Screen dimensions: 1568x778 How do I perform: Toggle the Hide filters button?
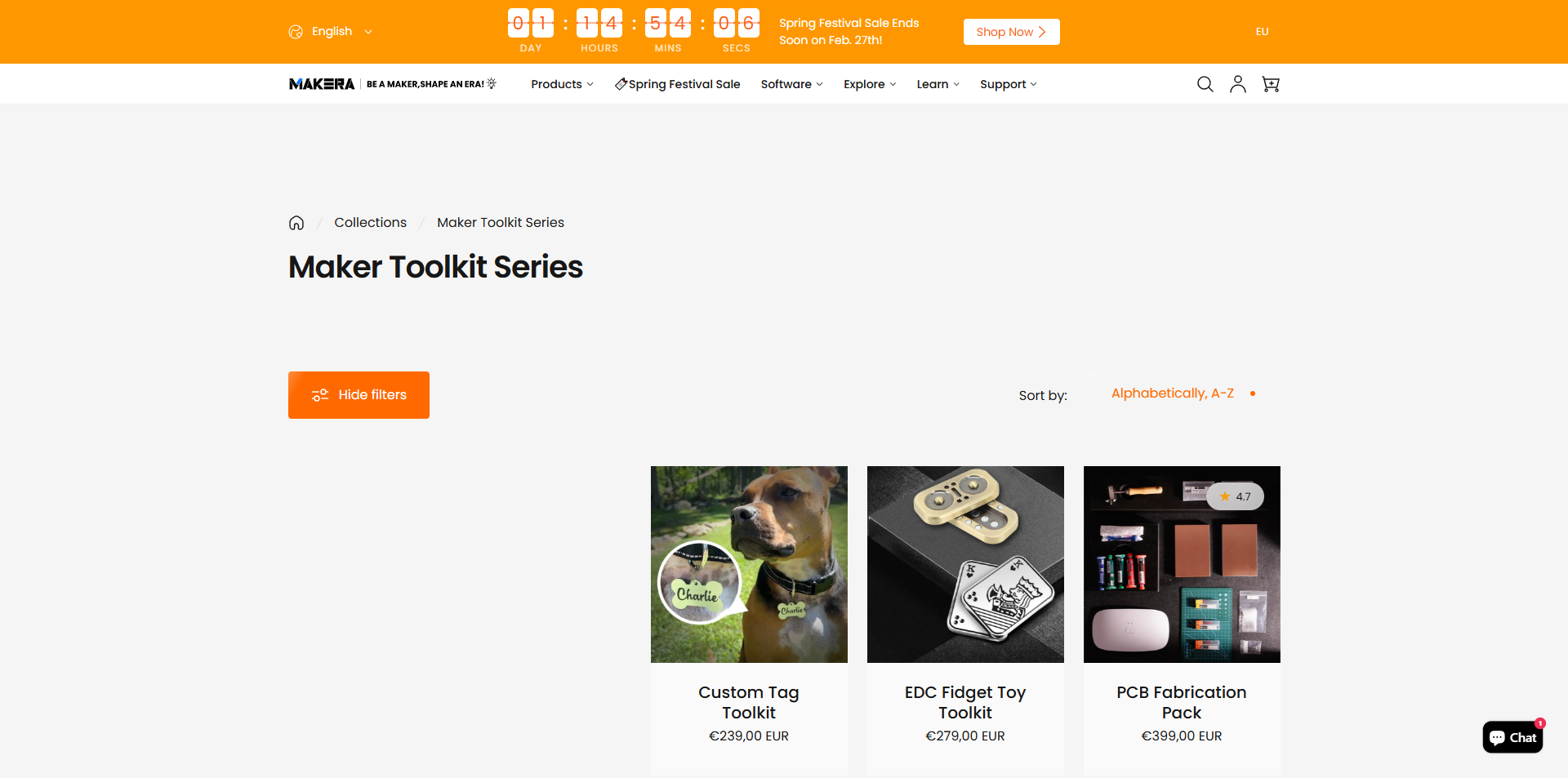point(359,395)
